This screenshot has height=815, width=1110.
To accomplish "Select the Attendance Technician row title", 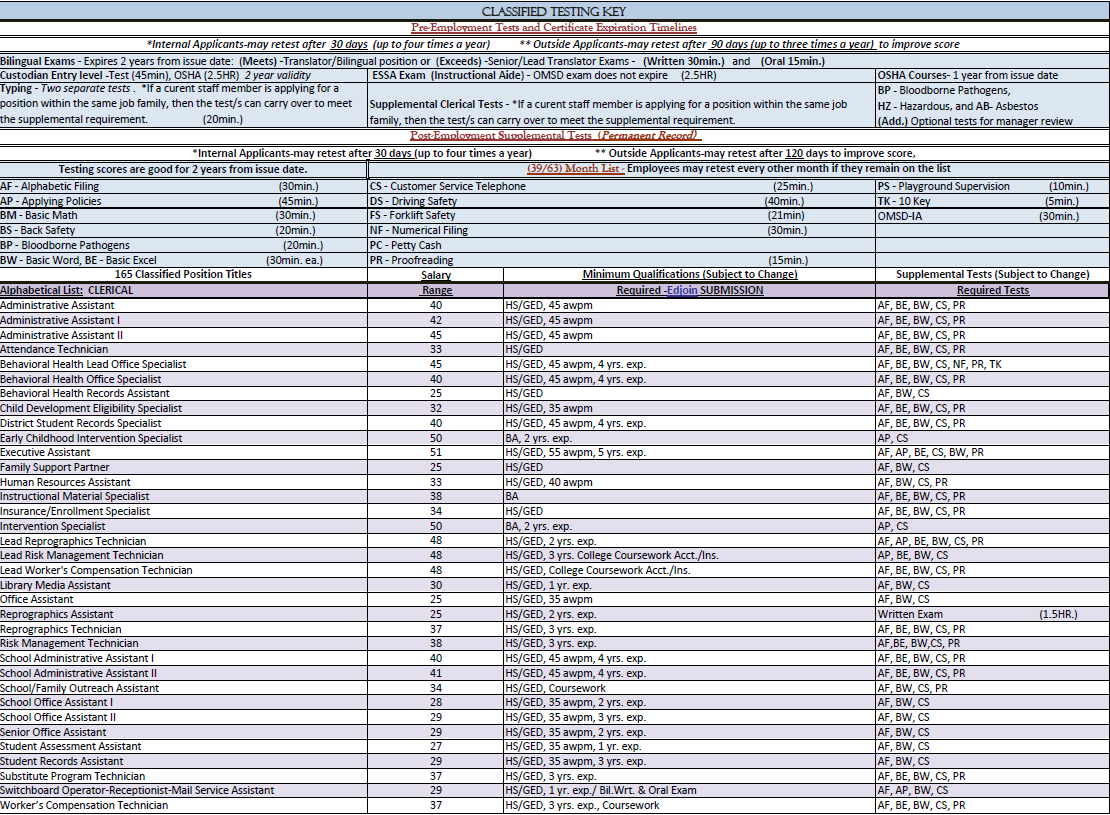I will point(54,349).
